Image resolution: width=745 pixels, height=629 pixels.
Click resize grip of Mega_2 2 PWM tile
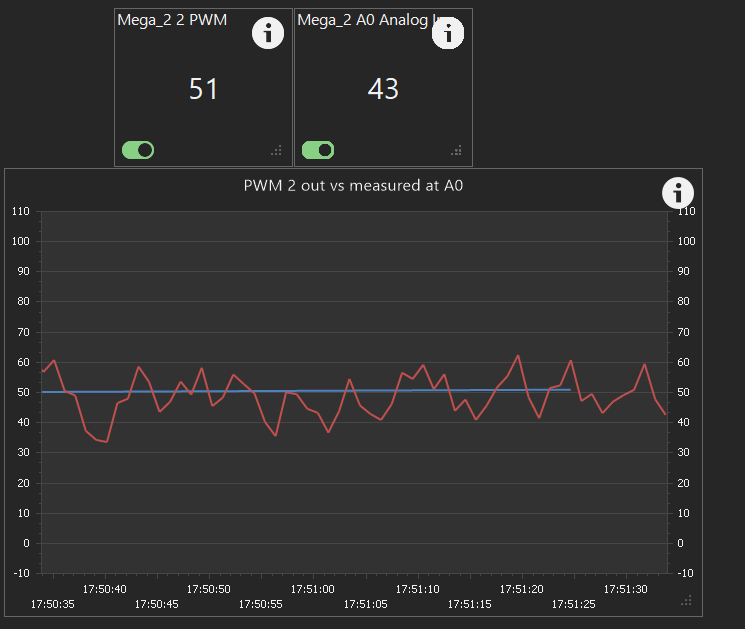(277, 151)
